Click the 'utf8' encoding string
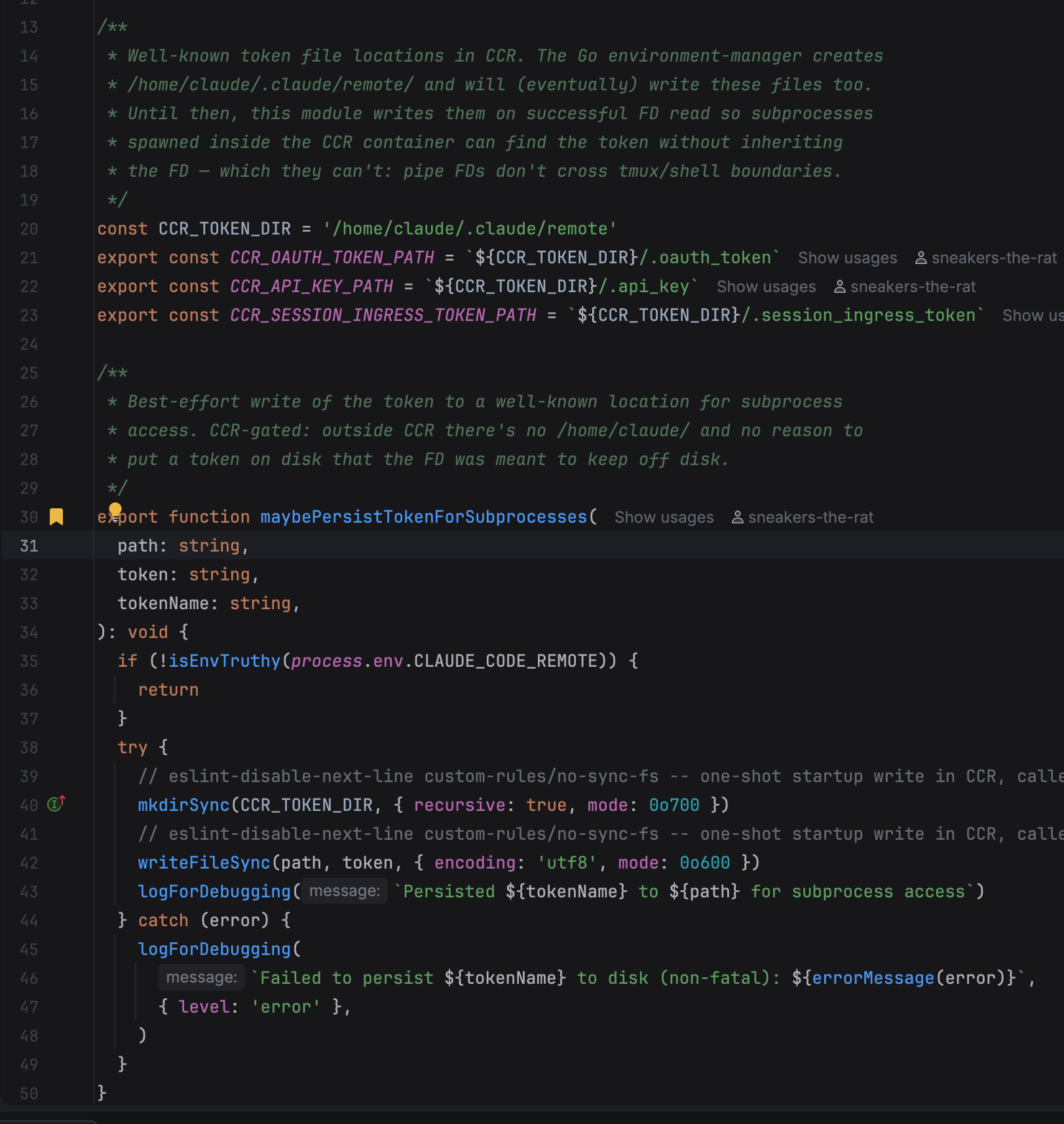 click(x=567, y=863)
